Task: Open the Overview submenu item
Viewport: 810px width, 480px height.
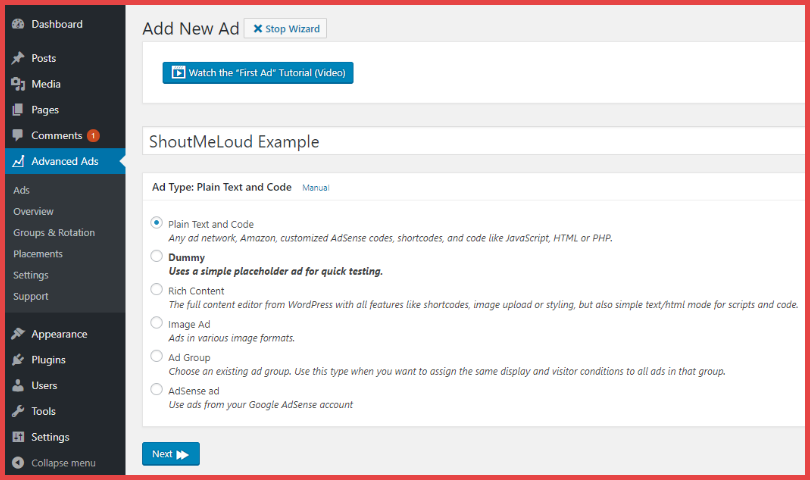Action: [34, 211]
